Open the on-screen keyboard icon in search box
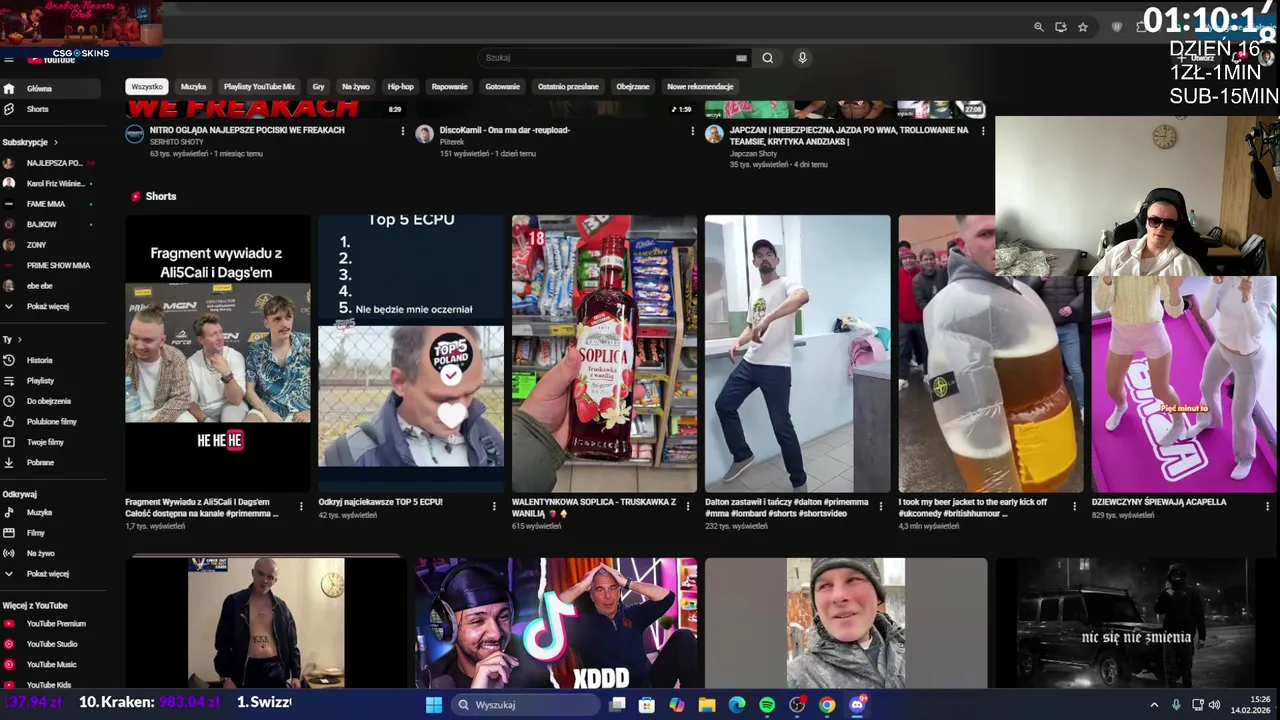The height and width of the screenshot is (720, 1280). 741,58
